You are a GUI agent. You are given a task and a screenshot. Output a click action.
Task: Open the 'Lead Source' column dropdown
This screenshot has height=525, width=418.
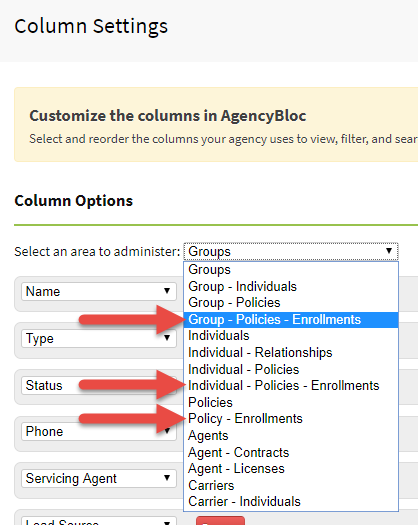click(99, 521)
